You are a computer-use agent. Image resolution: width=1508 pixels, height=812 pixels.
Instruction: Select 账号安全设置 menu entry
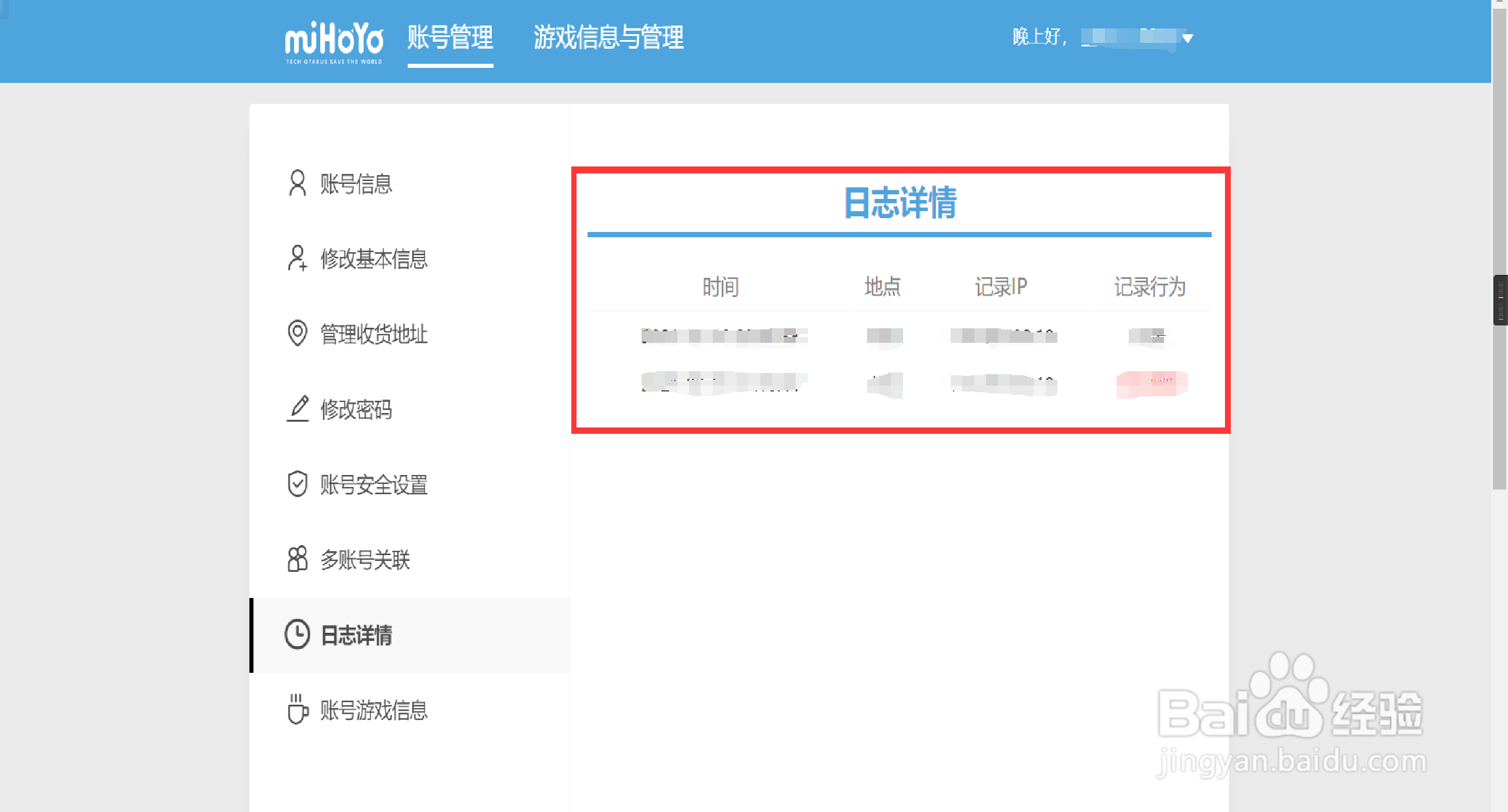coord(374,485)
